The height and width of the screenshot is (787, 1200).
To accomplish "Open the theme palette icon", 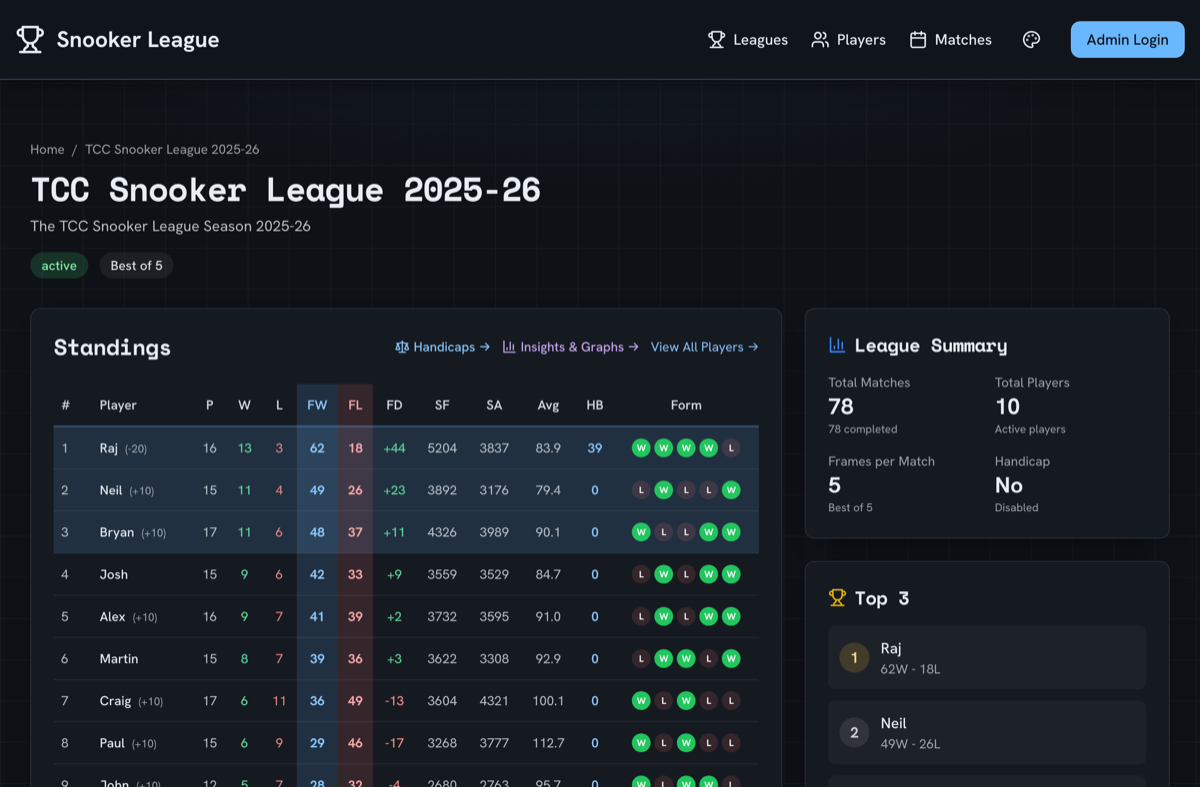I will 1032,40.
